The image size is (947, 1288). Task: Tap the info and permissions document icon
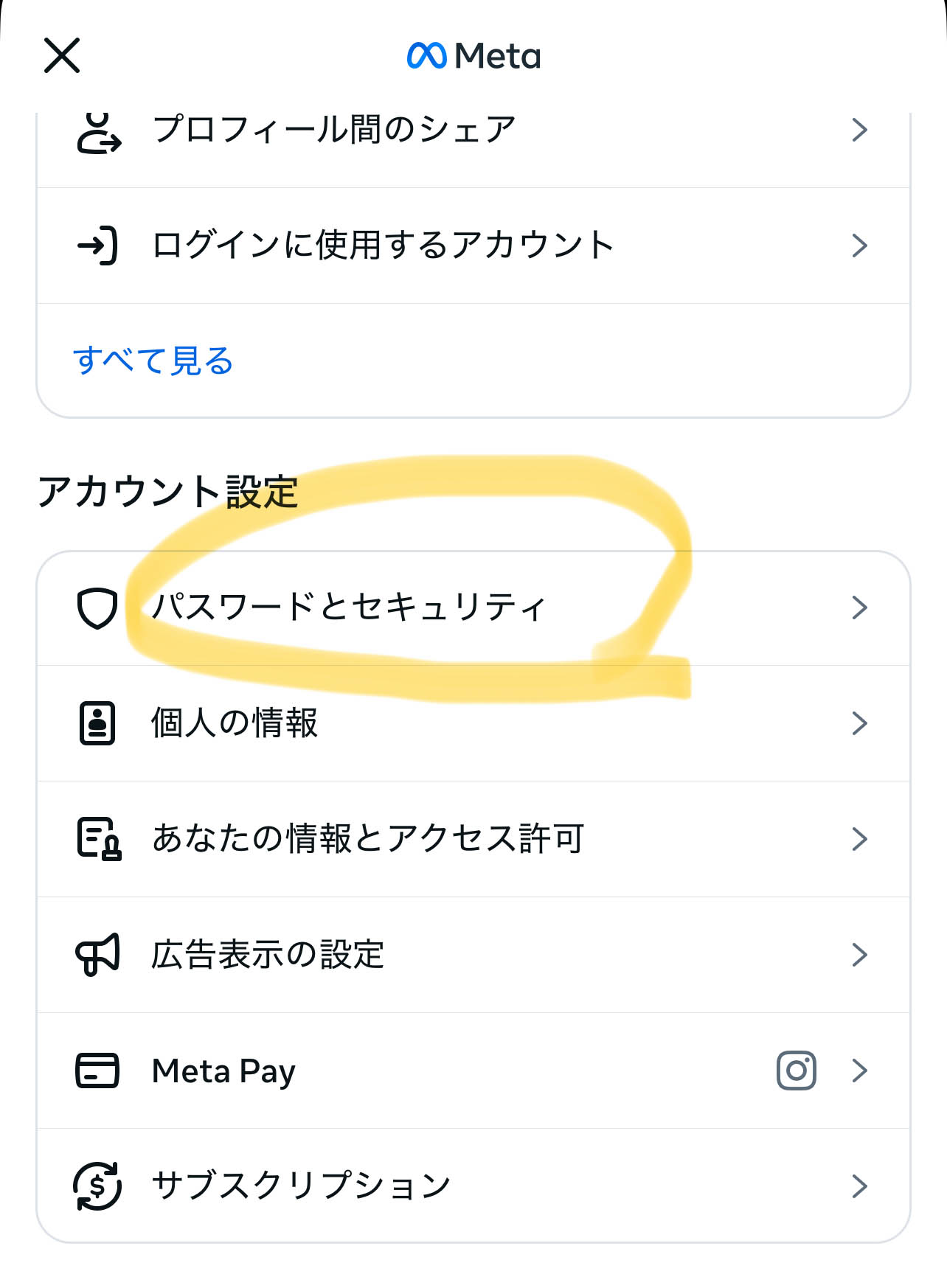tap(99, 839)
